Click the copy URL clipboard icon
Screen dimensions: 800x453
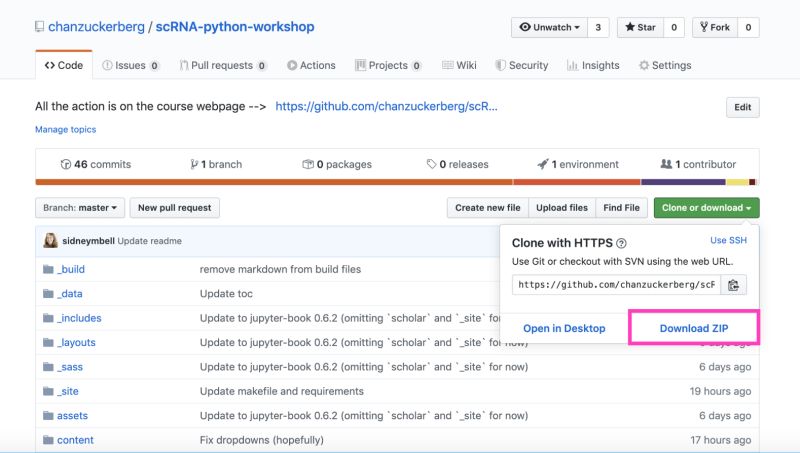click(733, 285)
